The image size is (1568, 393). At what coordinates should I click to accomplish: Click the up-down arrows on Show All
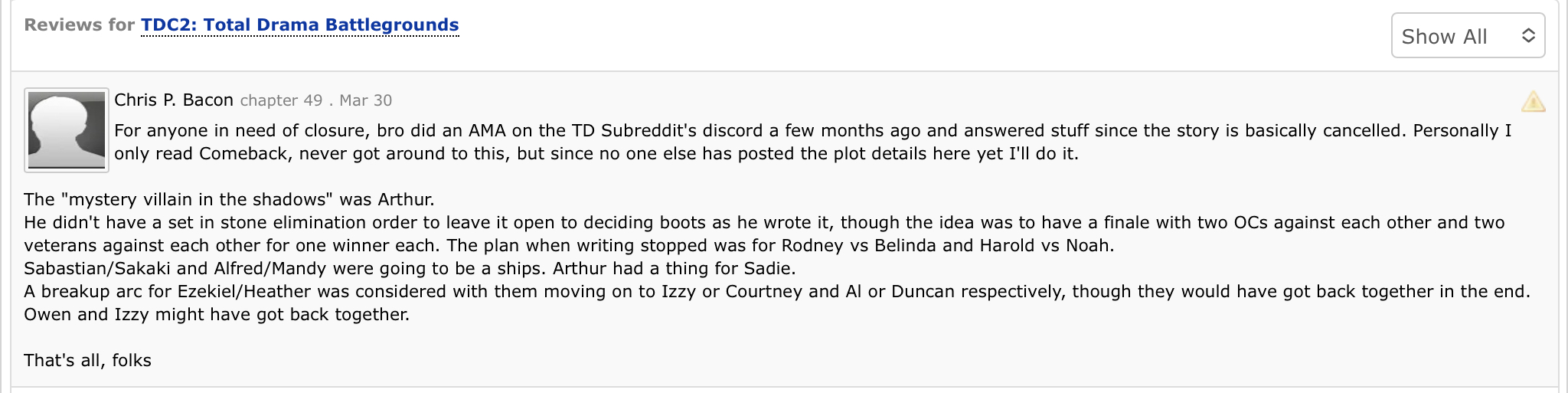pyautogui.click(x=1528, y=36)
